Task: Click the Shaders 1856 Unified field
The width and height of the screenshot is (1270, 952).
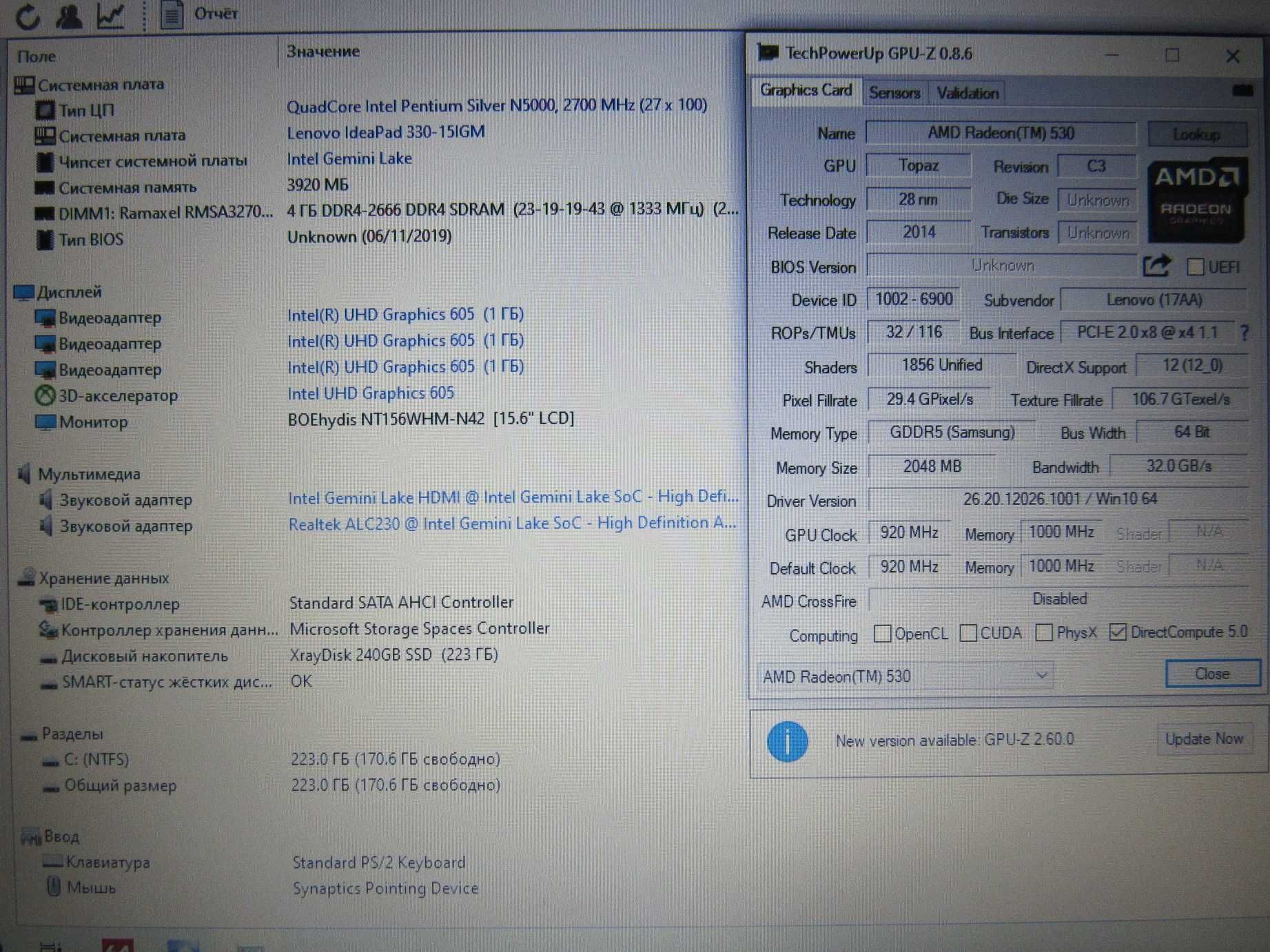Action: pos(941,365)
